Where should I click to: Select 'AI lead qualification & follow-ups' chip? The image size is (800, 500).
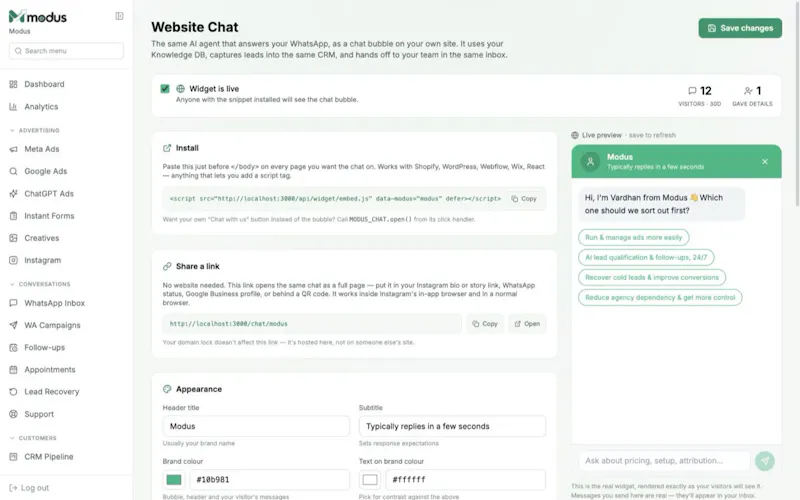[x=646, y=257]
